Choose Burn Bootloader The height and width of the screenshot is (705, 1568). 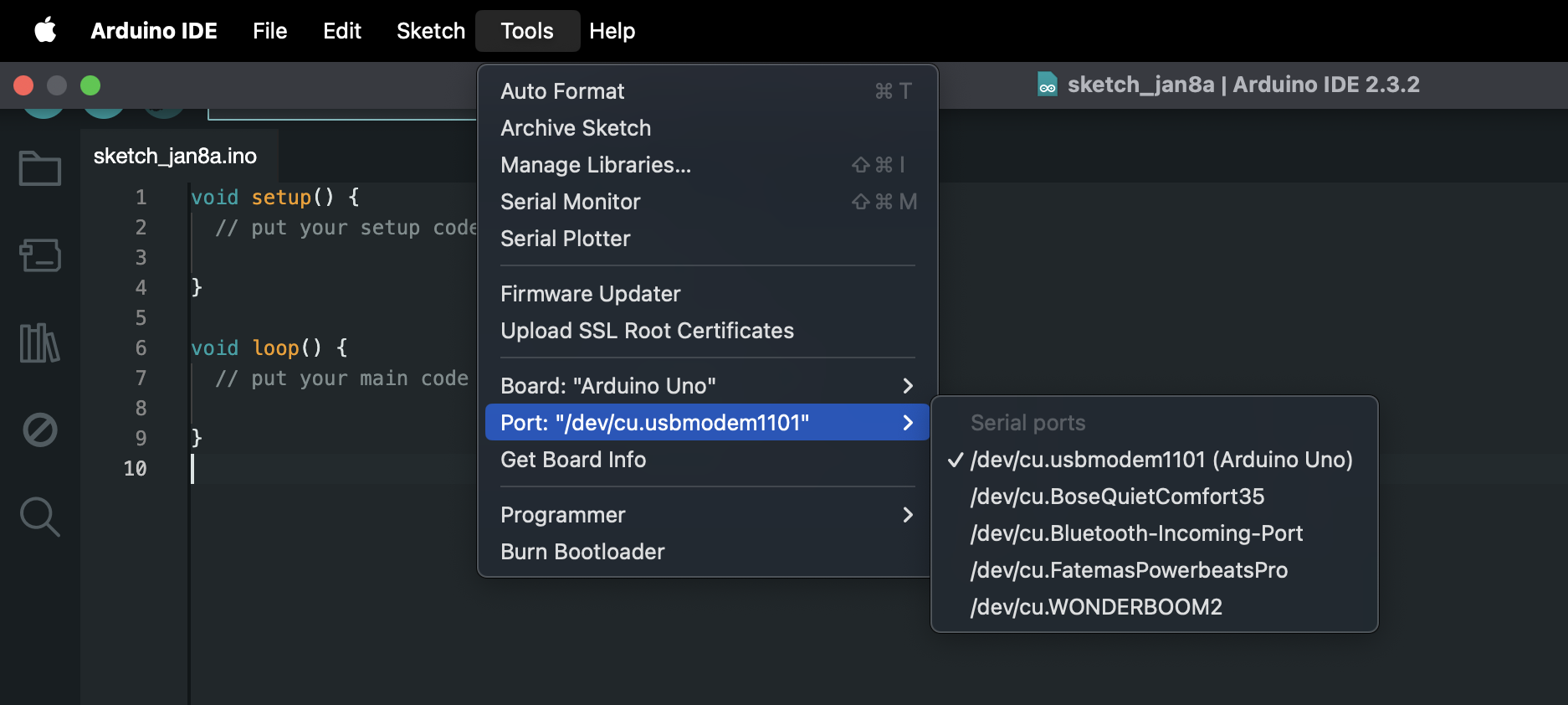708,552
